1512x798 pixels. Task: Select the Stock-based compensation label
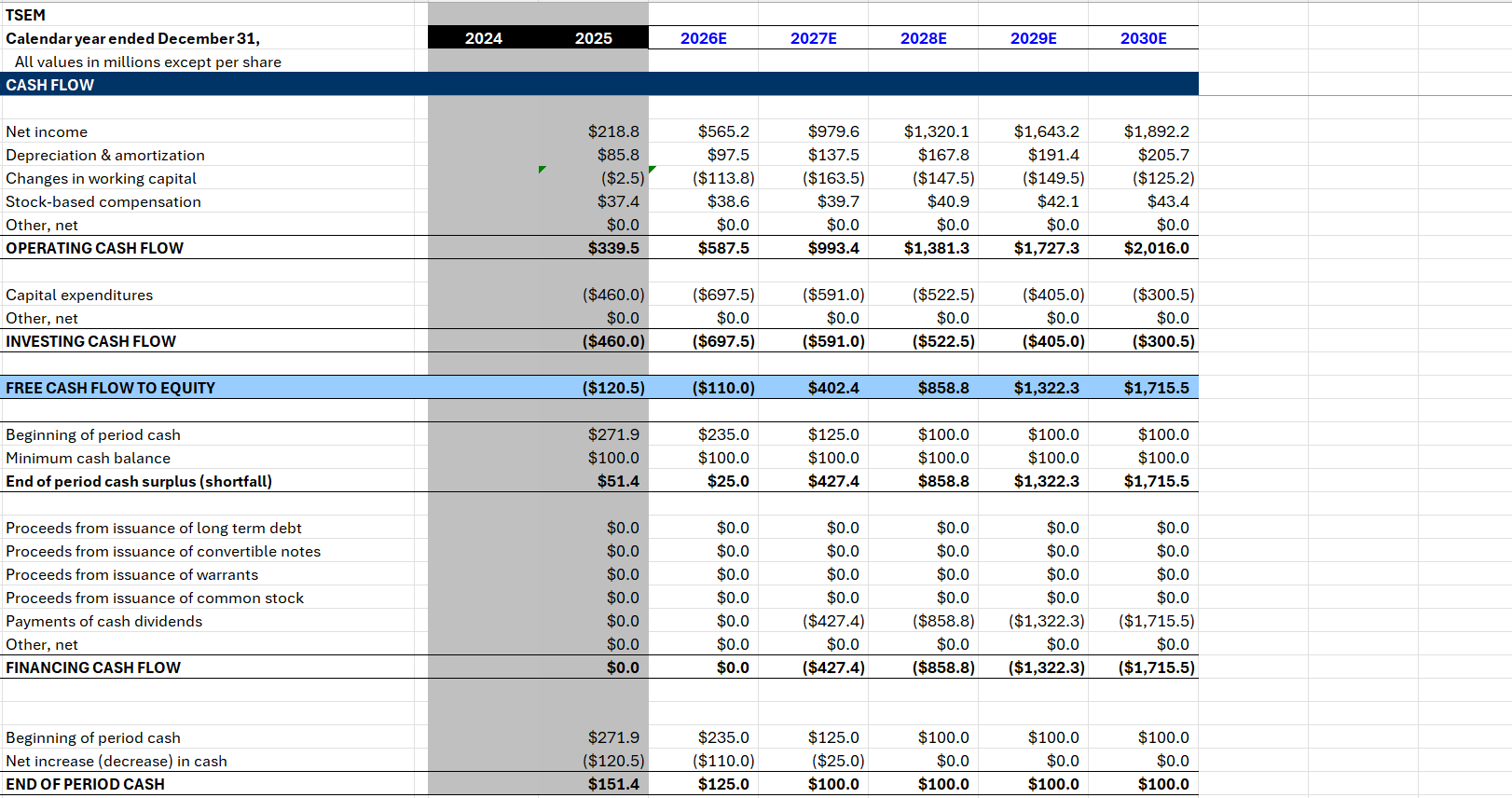(103, 201)
